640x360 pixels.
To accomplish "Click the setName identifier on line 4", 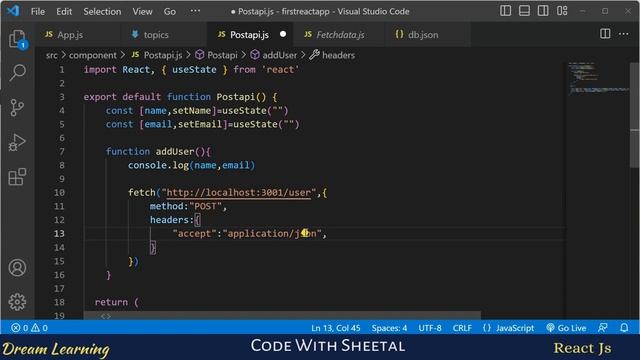I will pyautogui.click(x=191, y=111).
